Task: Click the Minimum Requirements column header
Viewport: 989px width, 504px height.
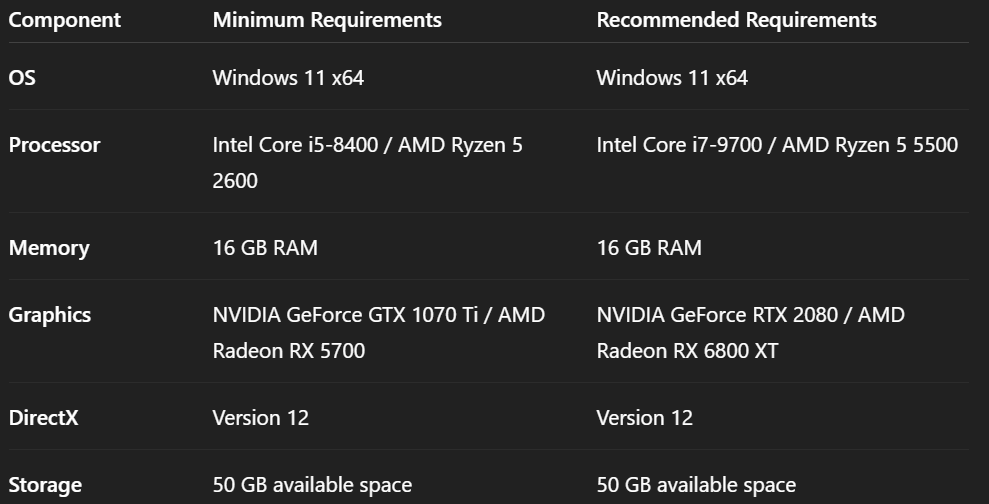Action: [327, 20]
